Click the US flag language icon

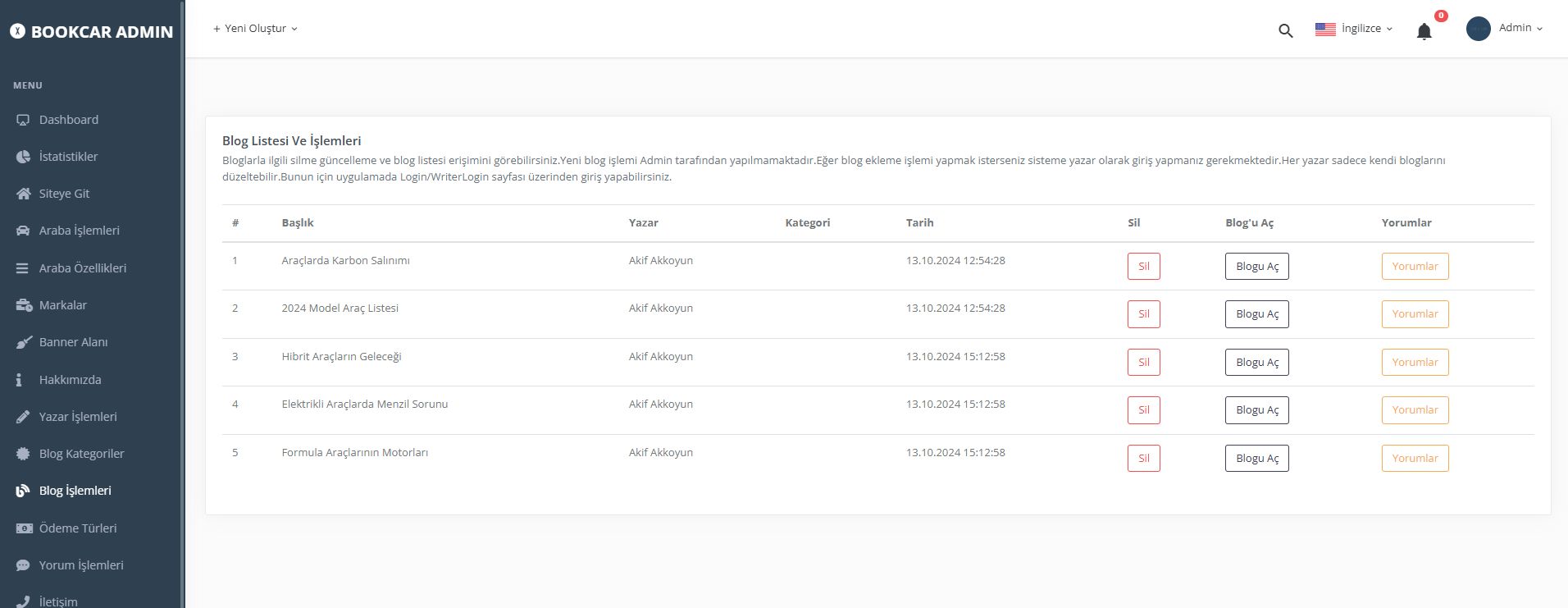1325,29
